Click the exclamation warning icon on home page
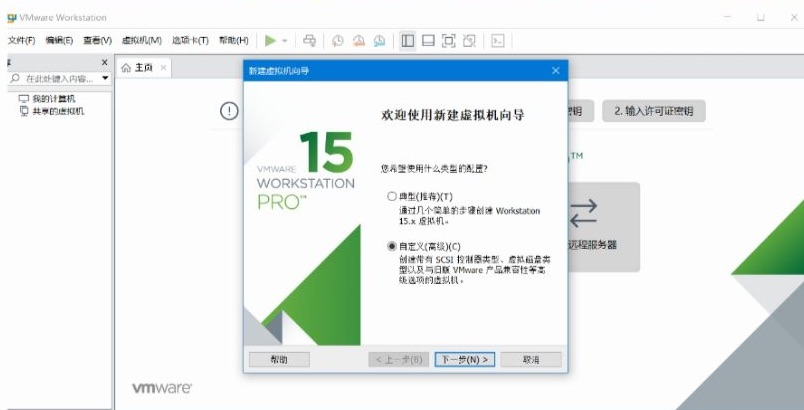Viewport: 804px width, 410px height. tap(229, 111)
